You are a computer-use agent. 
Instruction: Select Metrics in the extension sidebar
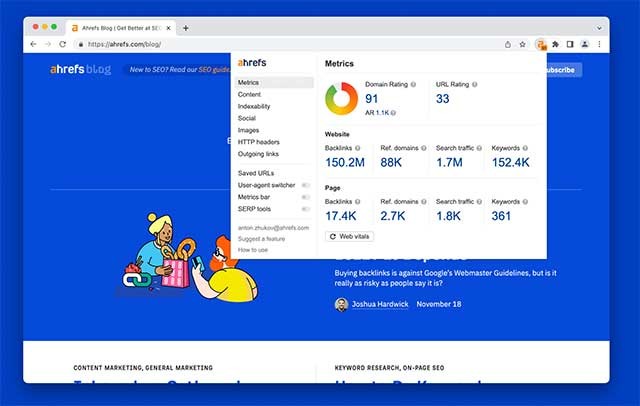[274, 82]
